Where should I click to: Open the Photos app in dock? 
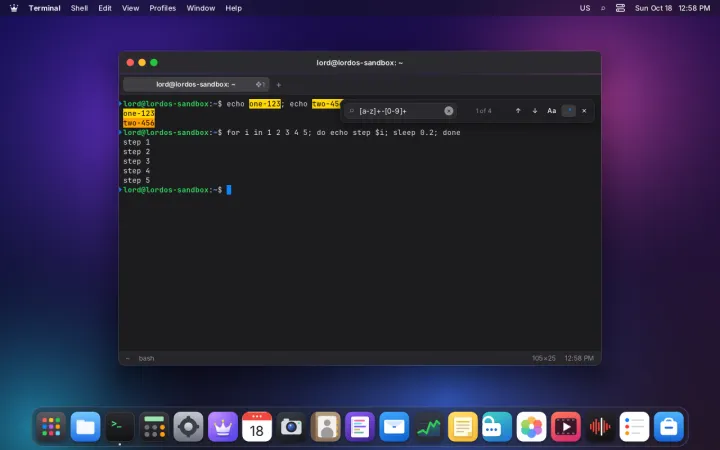531,427
